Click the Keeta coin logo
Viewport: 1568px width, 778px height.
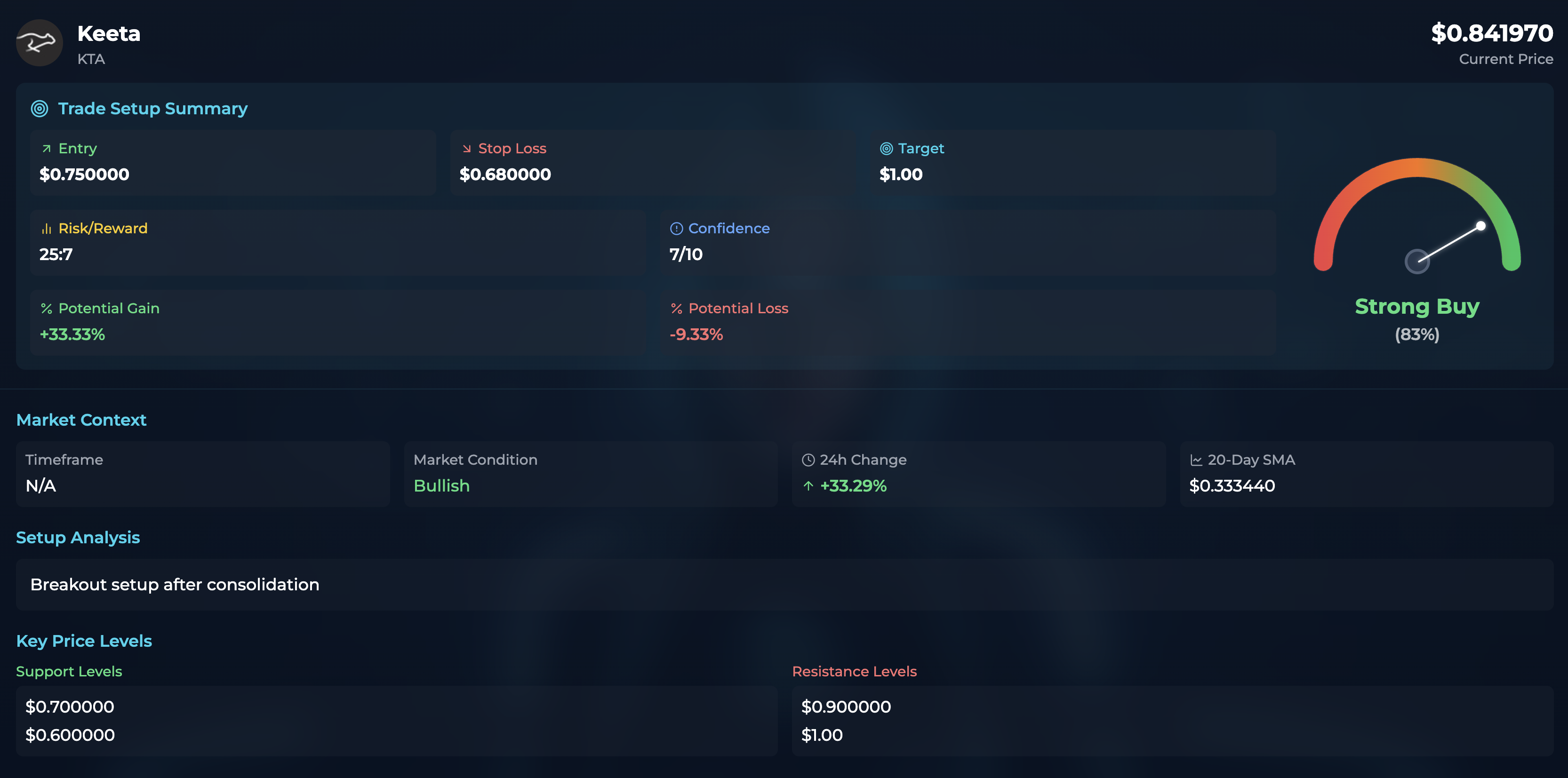(x=39, y=43)
